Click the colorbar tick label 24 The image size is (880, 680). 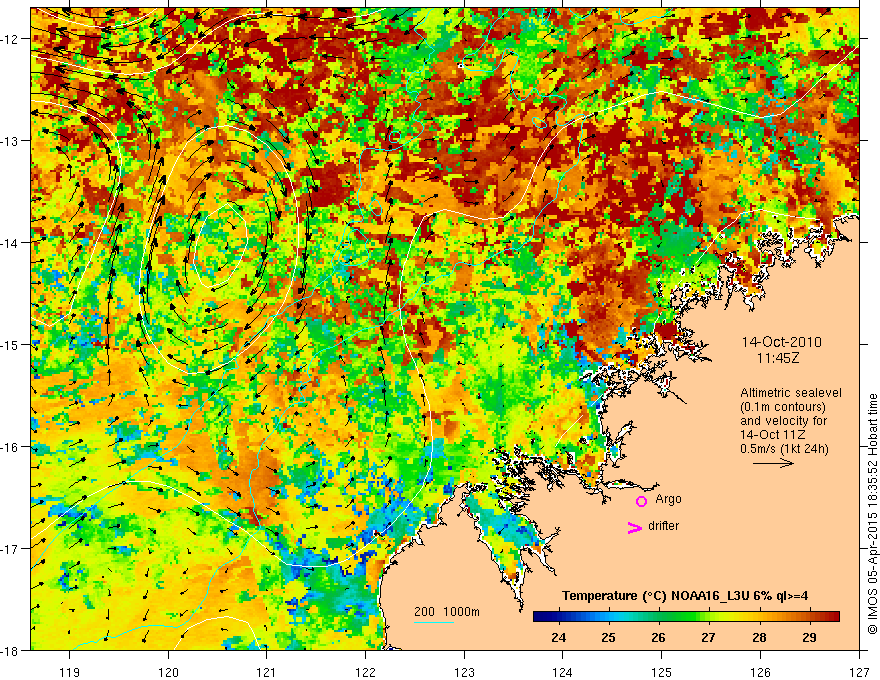(558, 637)
